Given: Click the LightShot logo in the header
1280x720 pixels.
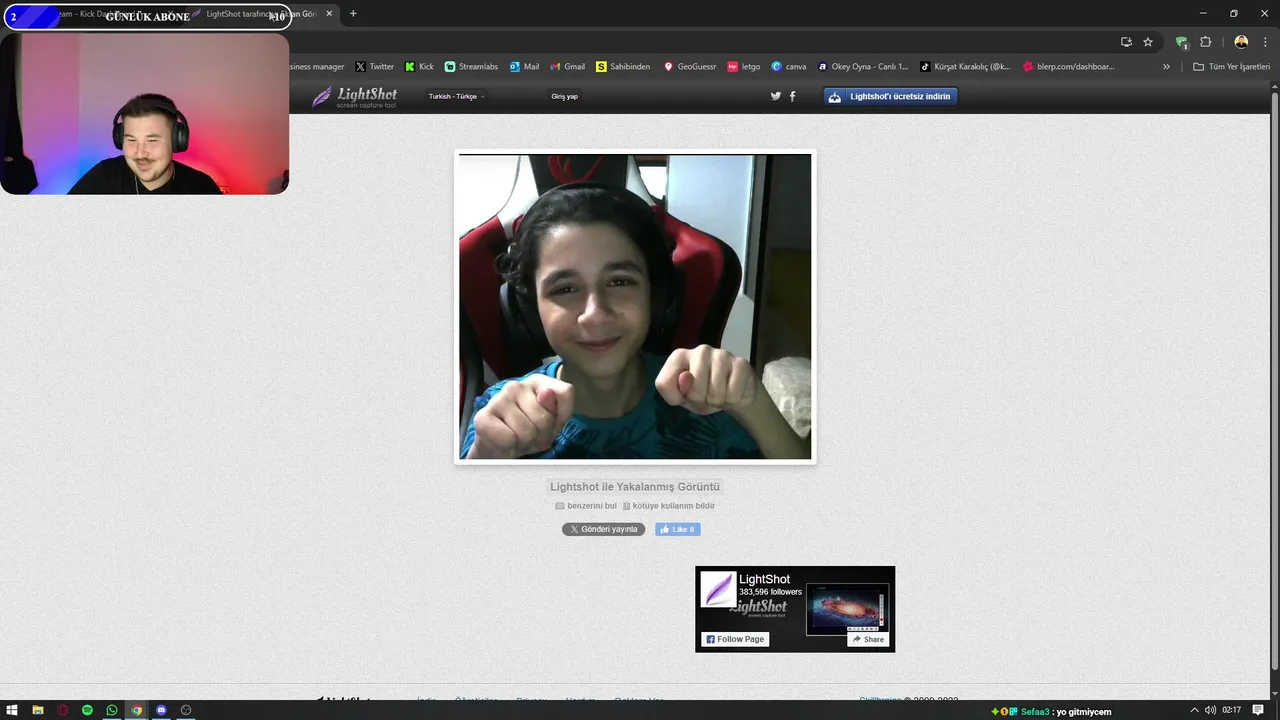Looking at the screenshot, I should click(355, 96).
